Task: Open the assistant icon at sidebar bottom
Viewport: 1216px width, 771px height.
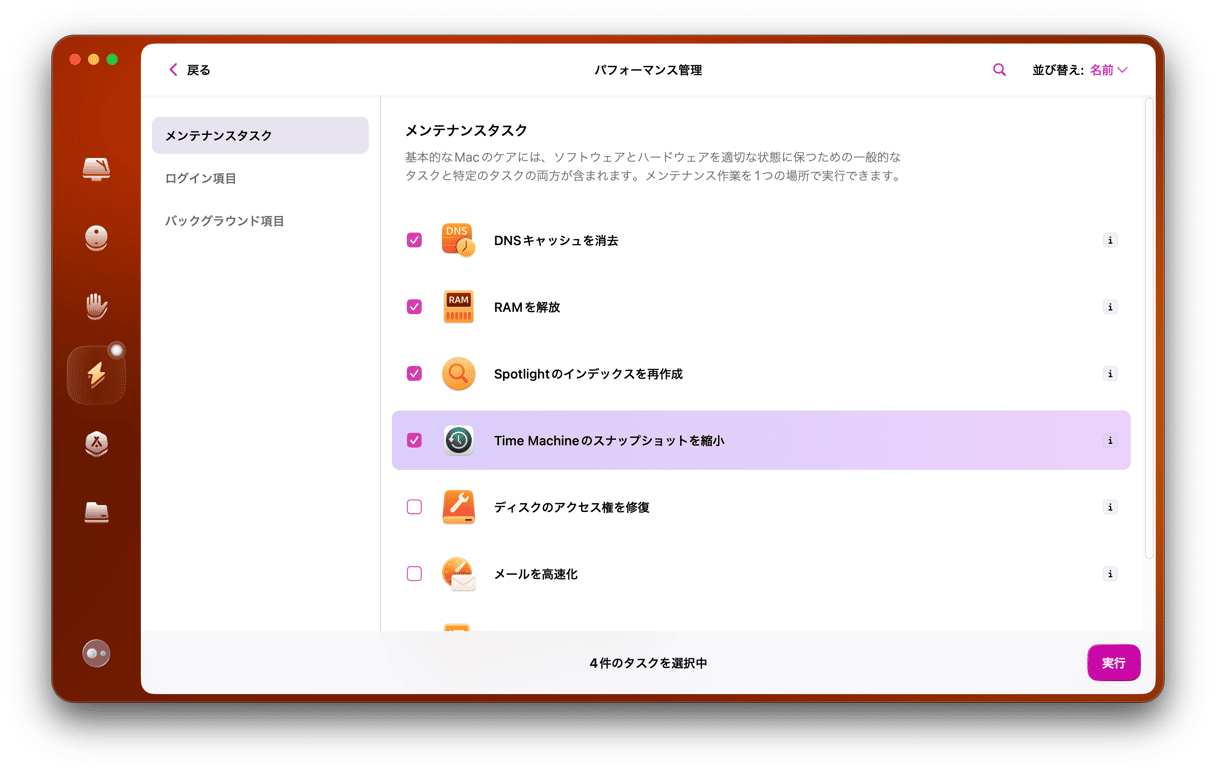Action: 96,653
